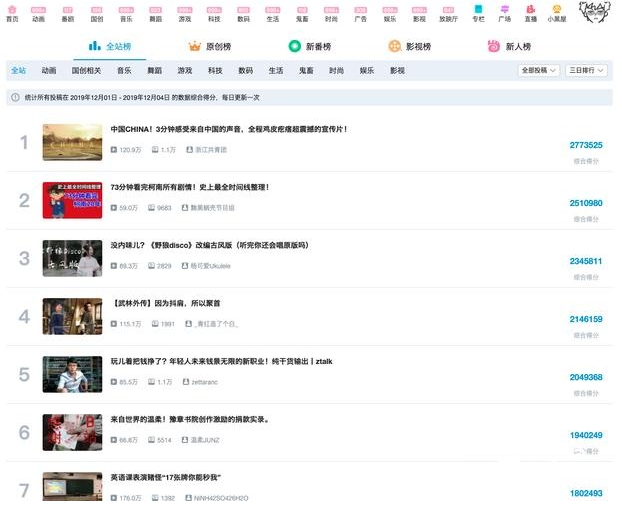Open the 直播 live streaming icon

tap(531, 14)
